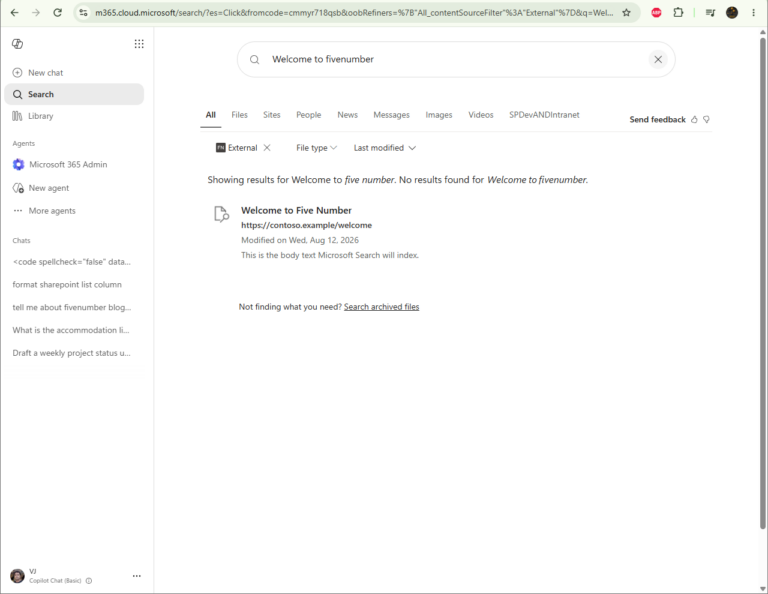Open the 'Welcome to Five Number' result
This screenshot has height=594, width=768.
tap(296, 211)
